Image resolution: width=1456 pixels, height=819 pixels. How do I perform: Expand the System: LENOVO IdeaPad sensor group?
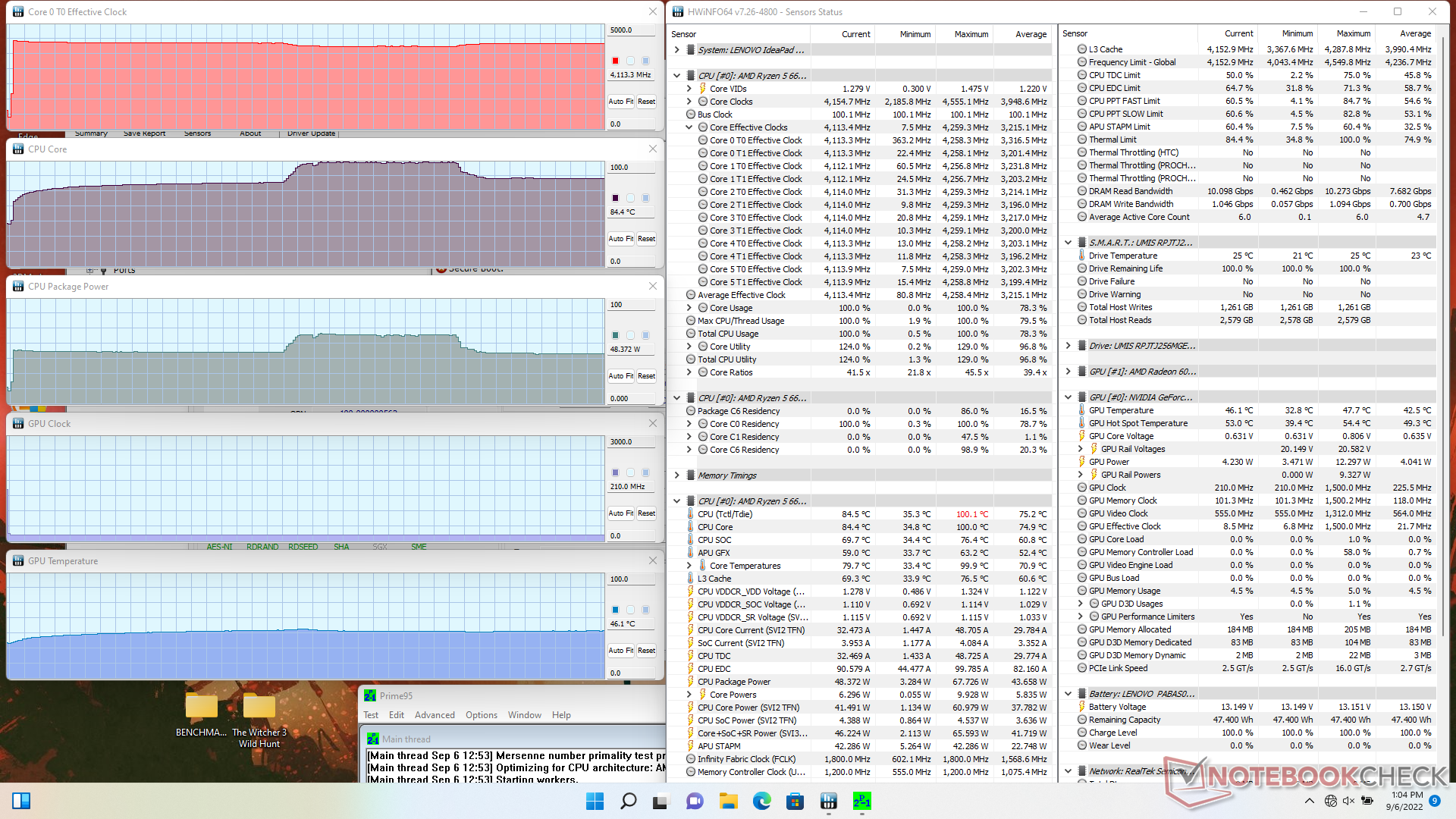click(x=676, y=50)
